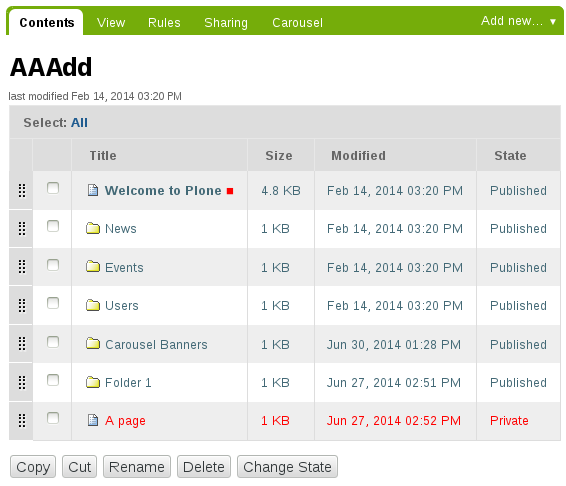The image size is (566, 486).
Task: Open the Add new… dropdown menu
Action: pos(518,21)
